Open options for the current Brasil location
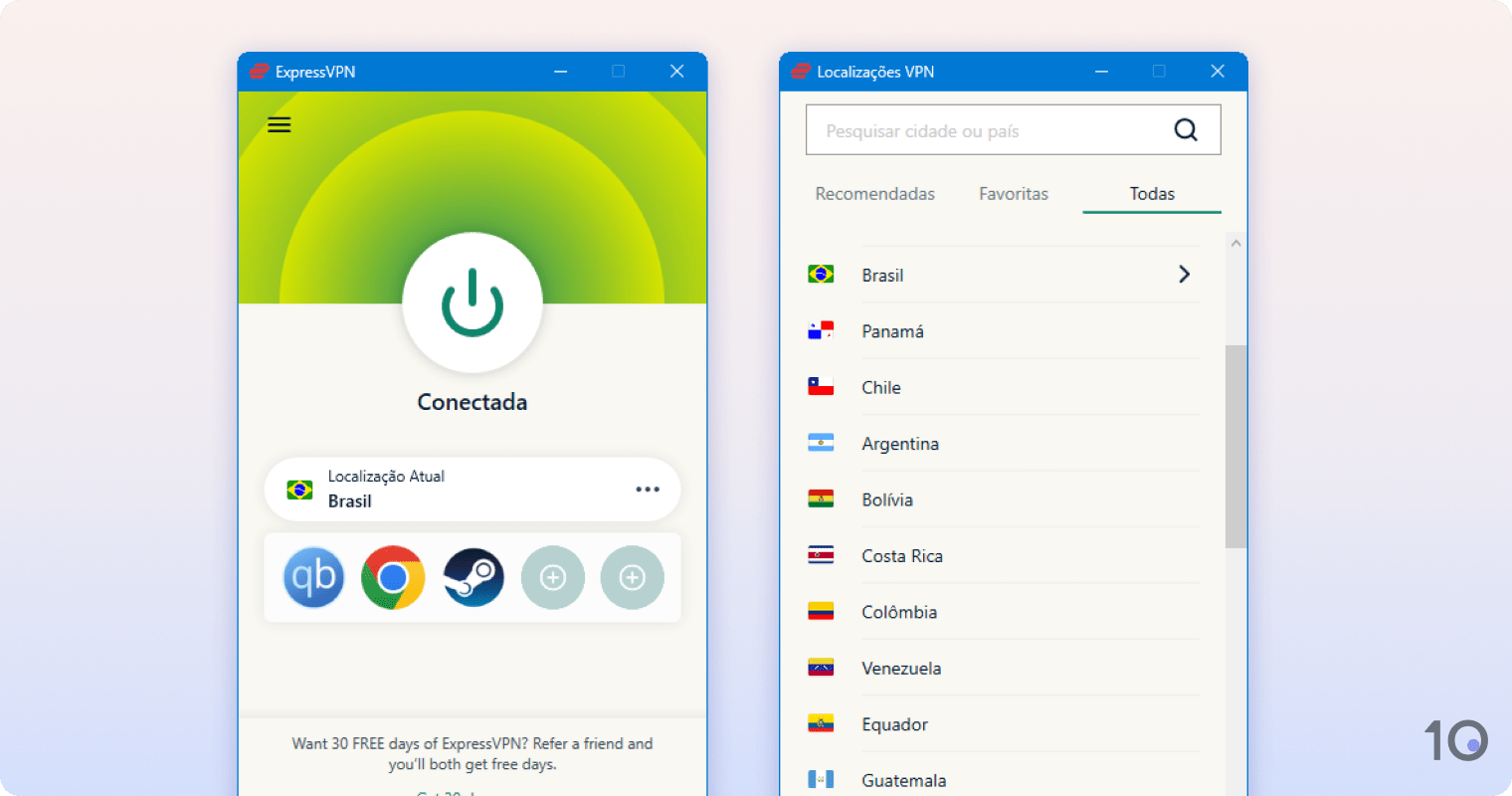 (x=648, y=489)
